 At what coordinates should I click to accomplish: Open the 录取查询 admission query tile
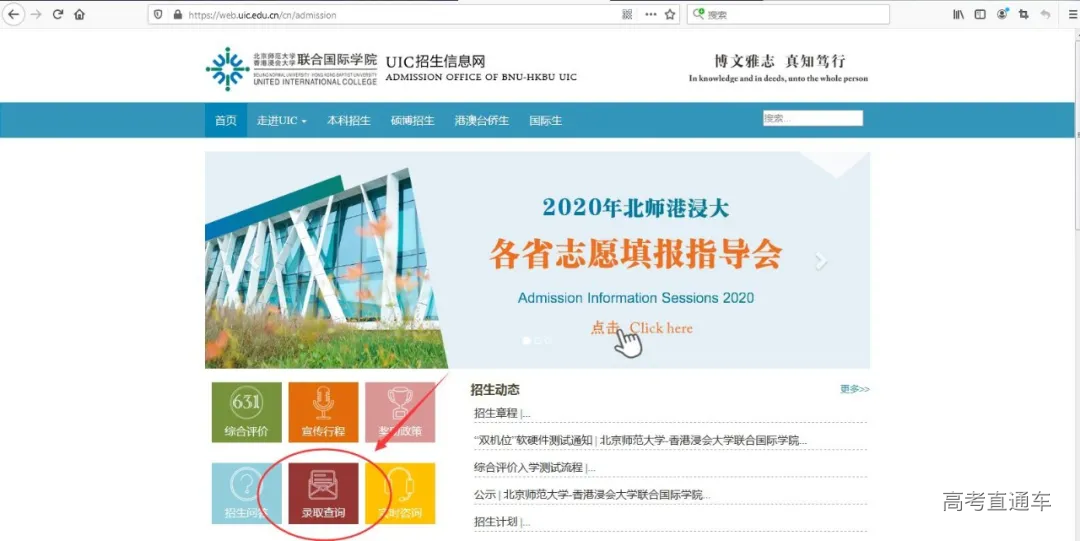(x=323, y=493)
